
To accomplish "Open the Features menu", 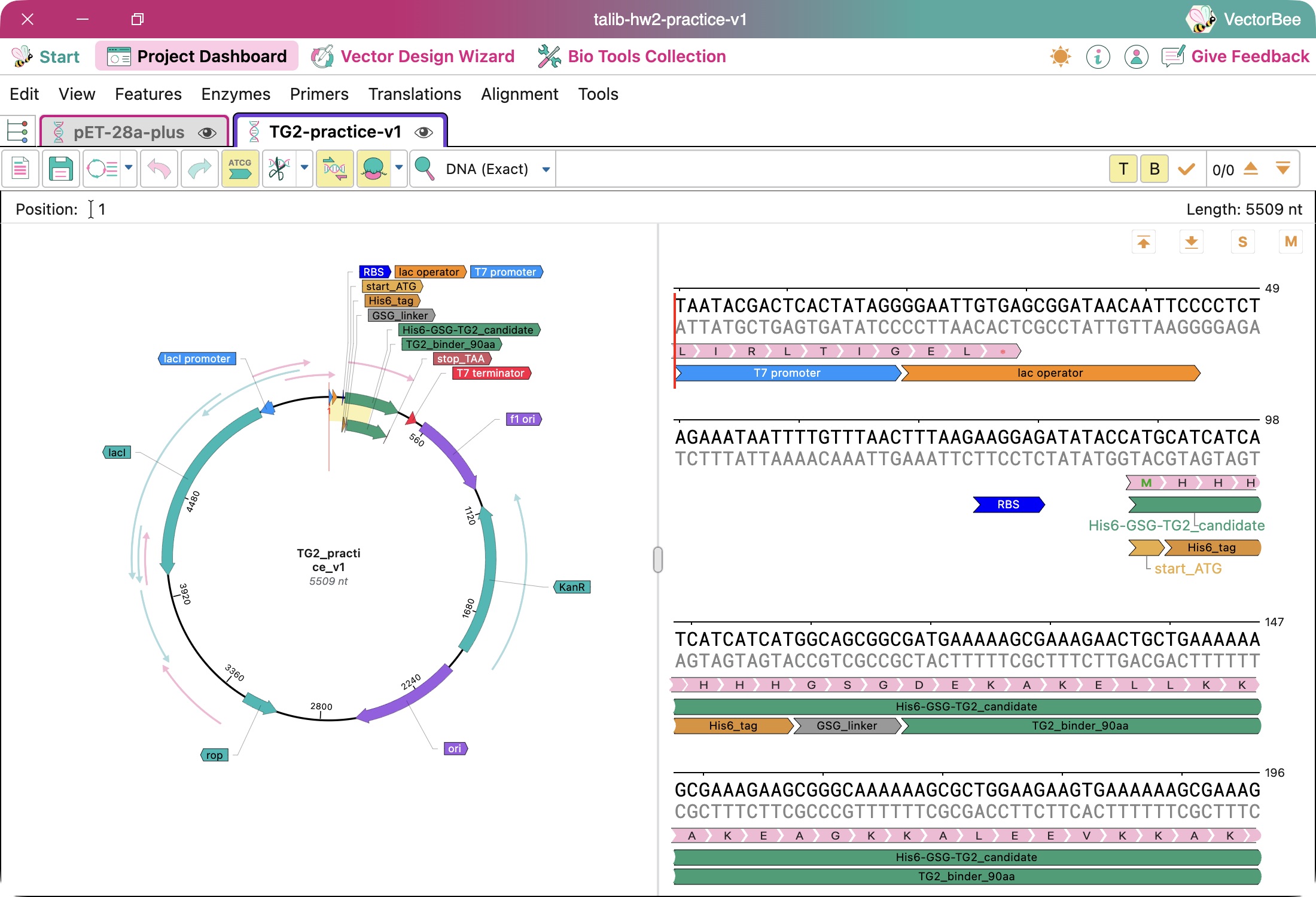I will (148, 94).
